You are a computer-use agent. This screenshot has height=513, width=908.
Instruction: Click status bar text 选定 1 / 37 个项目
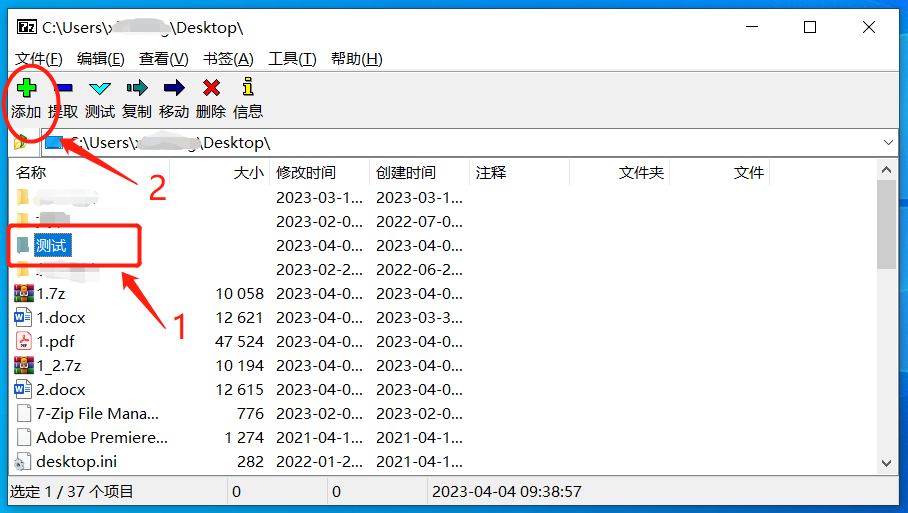(72, 492)
